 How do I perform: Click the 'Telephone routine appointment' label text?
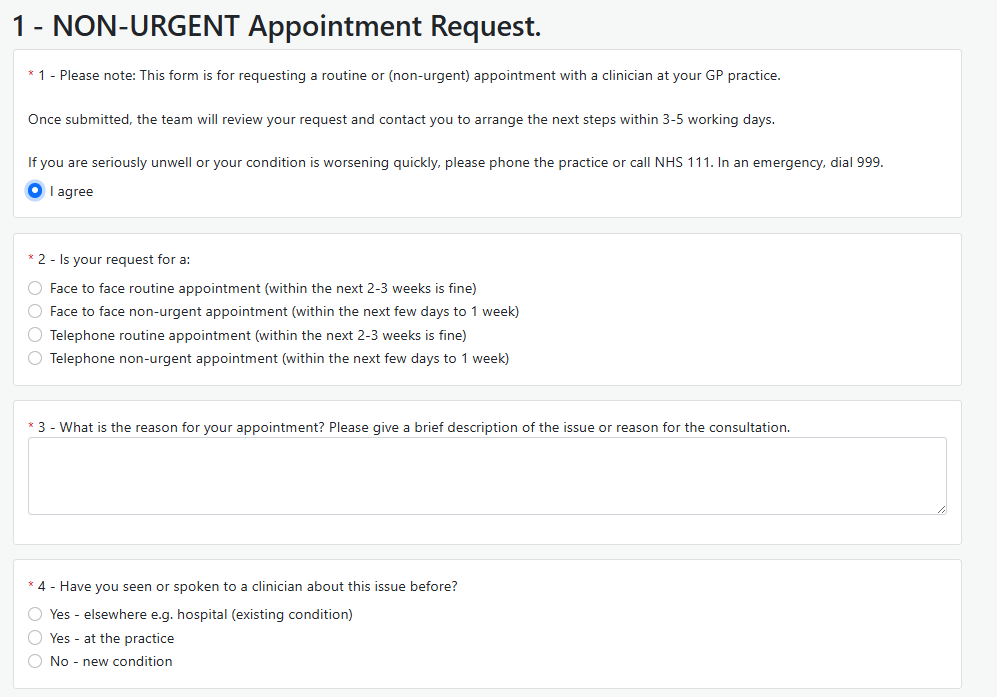[258, 335]
